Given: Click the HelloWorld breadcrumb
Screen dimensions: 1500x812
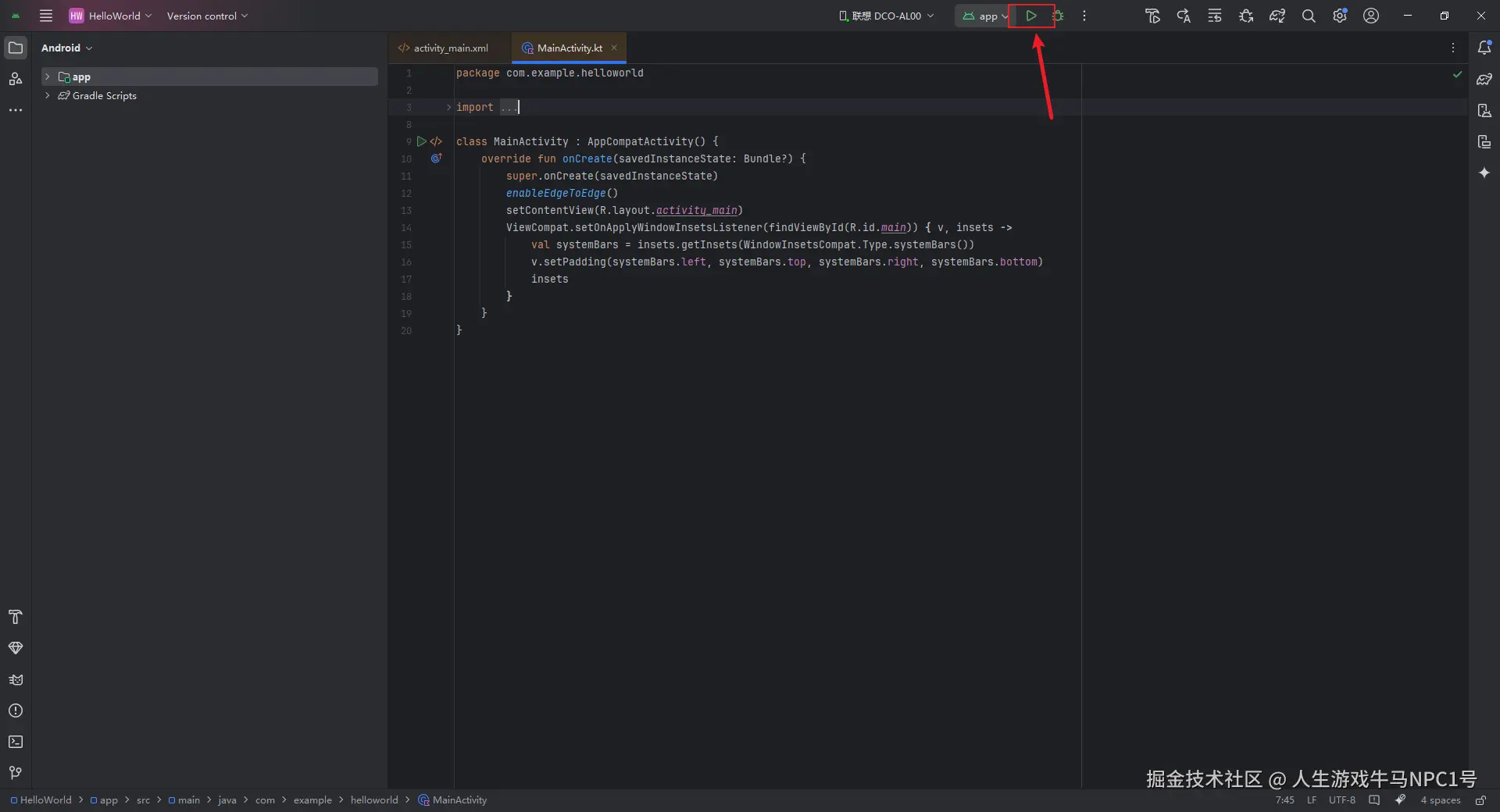Looking at the screenshot, I should click(x=41, y=800).
